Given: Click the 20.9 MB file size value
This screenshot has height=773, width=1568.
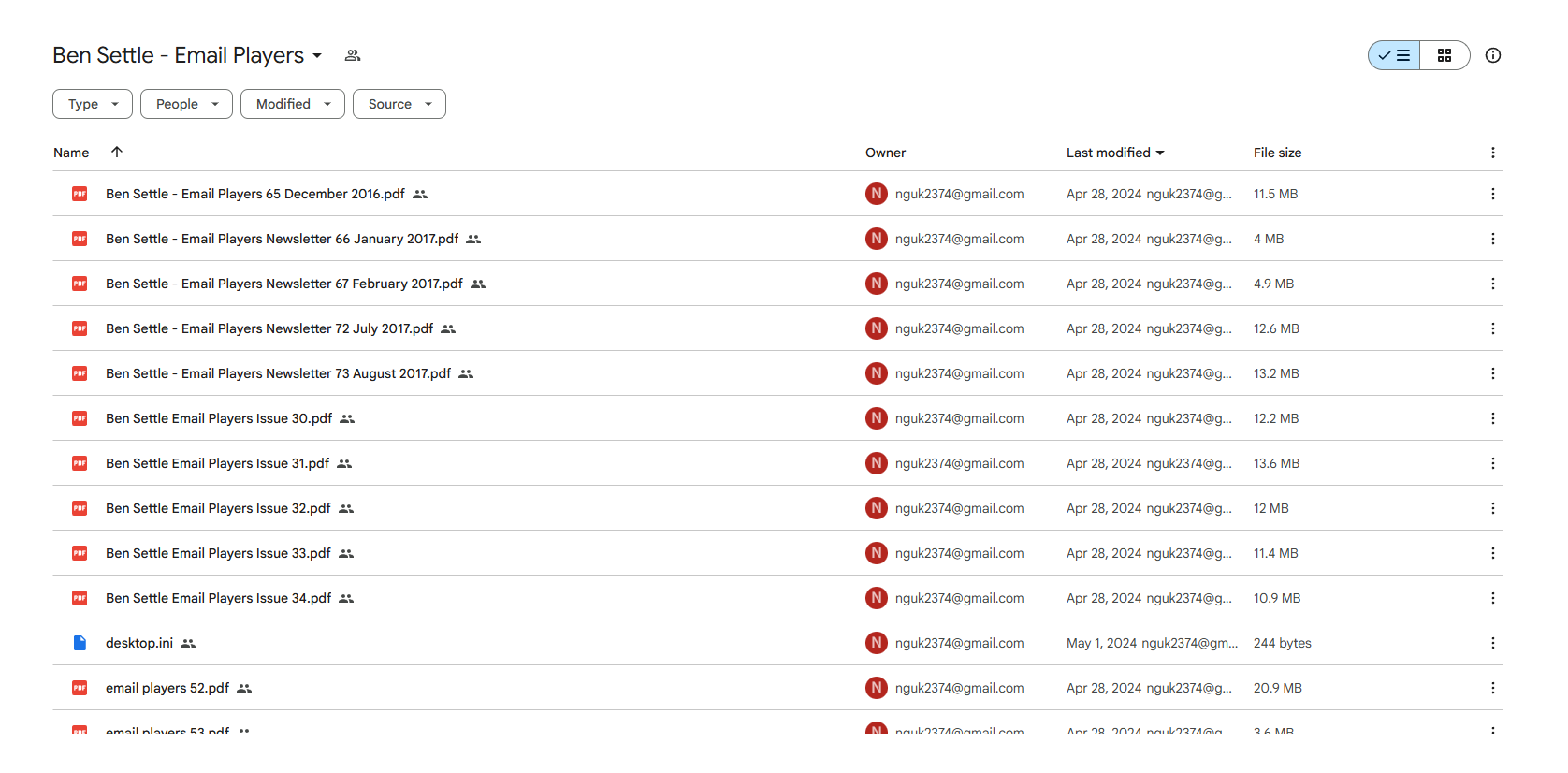Looking at the screenshot, I should tap(1278, 688).
